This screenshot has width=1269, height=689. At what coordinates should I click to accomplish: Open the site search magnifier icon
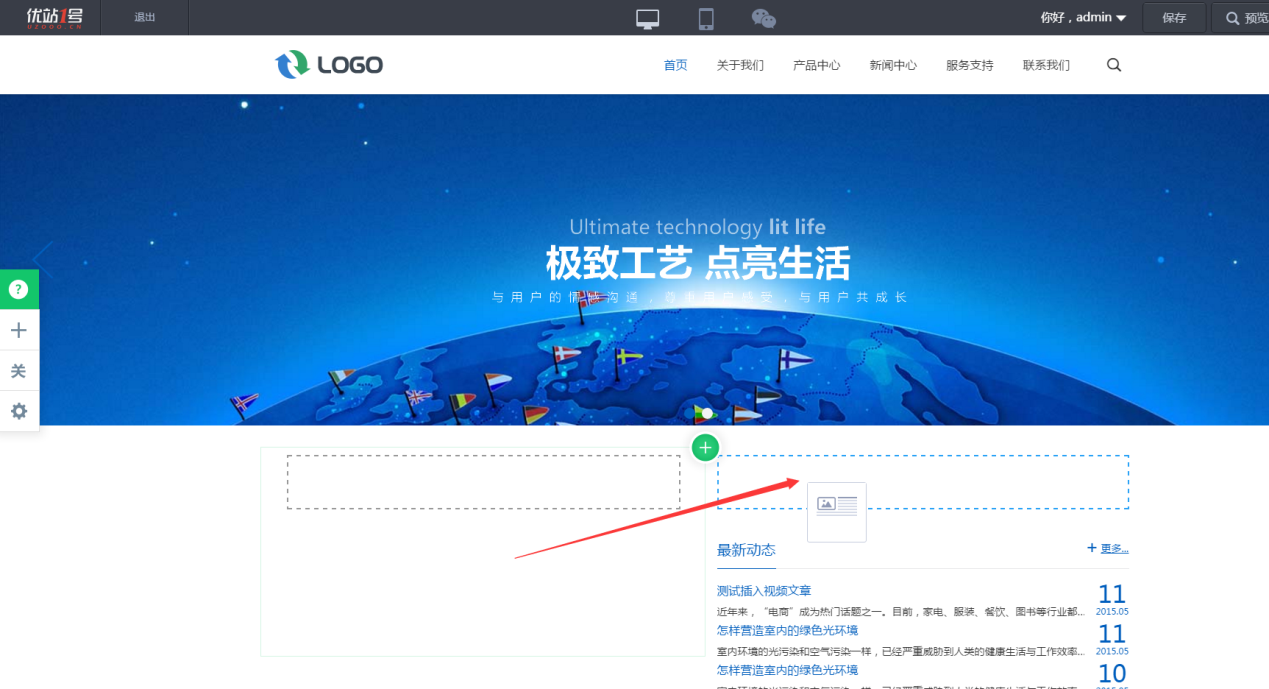(1114, 65)
